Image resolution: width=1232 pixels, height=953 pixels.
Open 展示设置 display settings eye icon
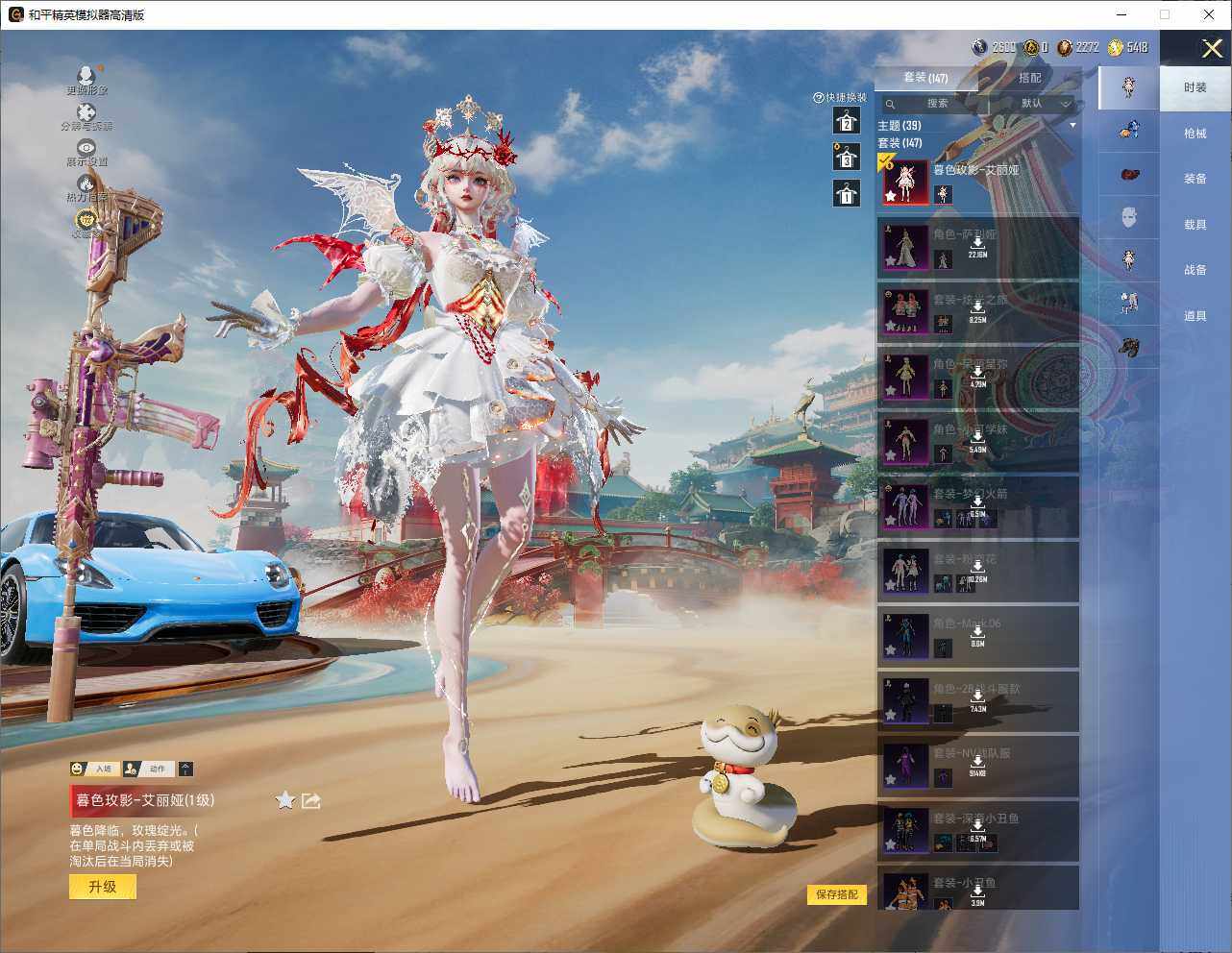[x=86, y=147]
